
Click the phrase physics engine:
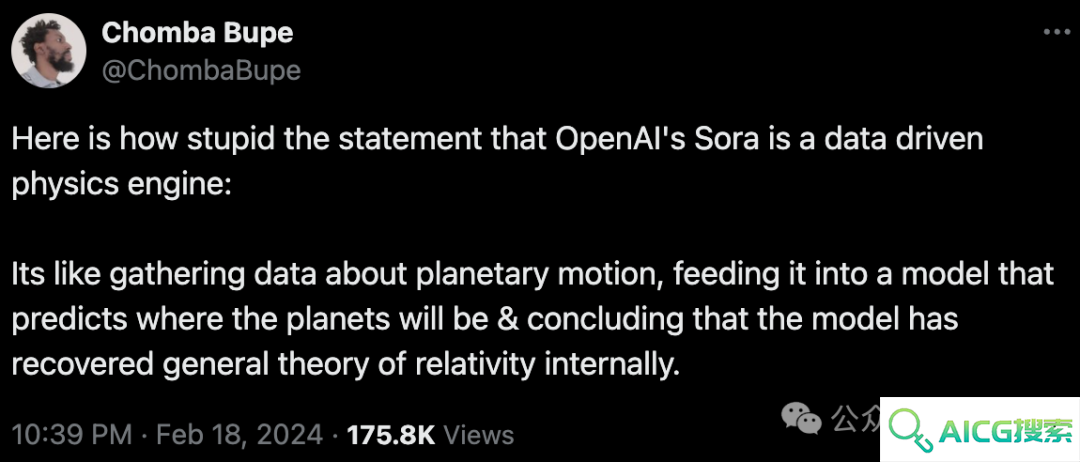pos(121,185)
